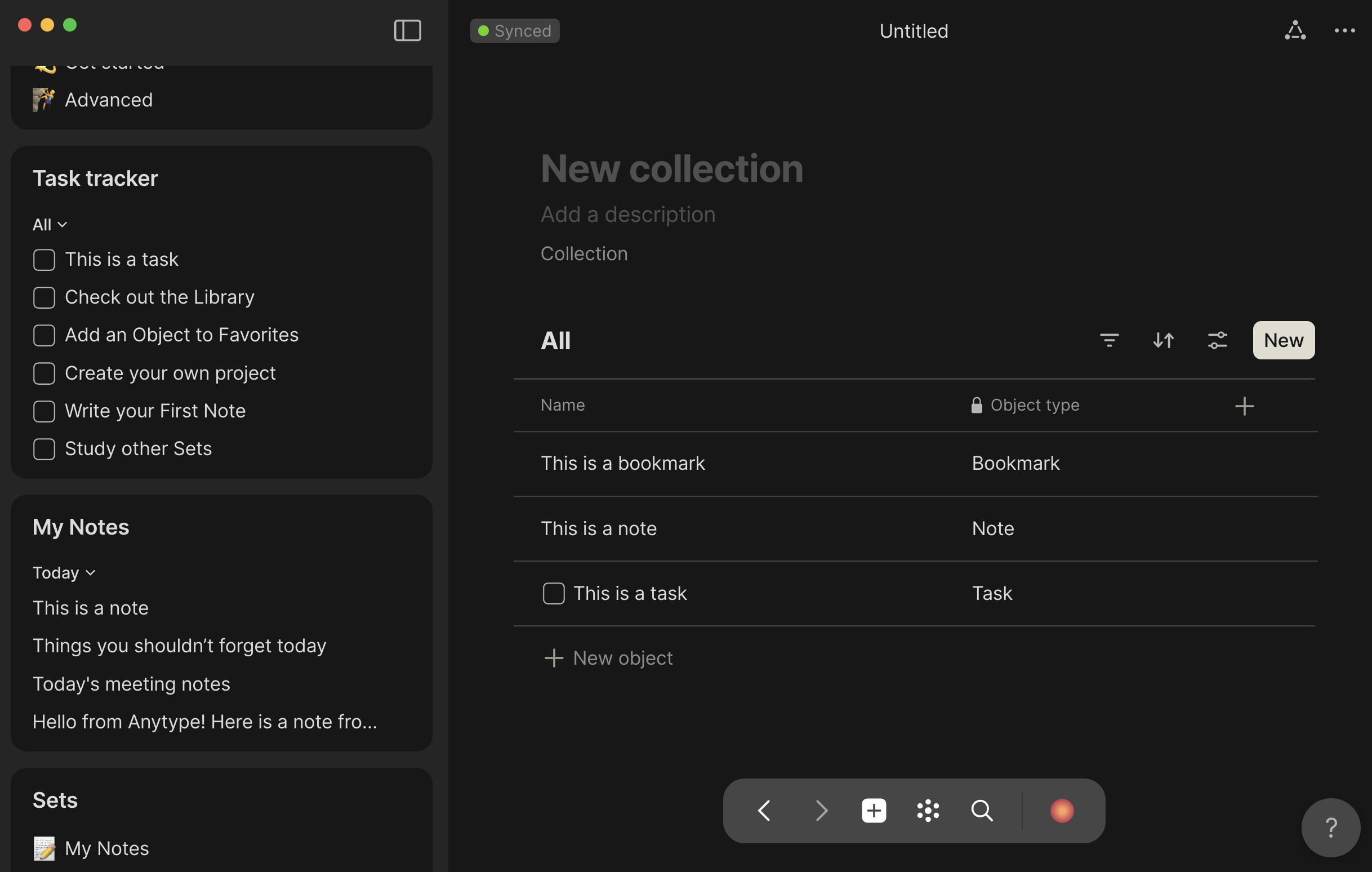Click the orange profile circle
This screenshot has height=872, width=1372.
(x=1062, y=811)
